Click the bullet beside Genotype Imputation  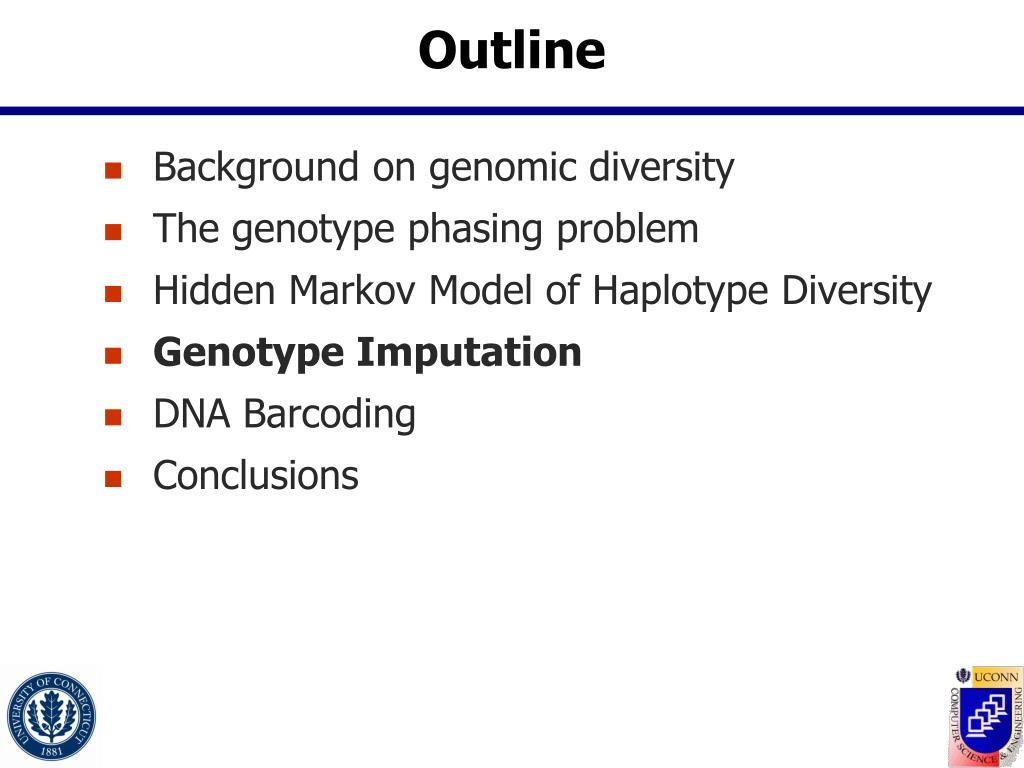(x=113, y=355)
